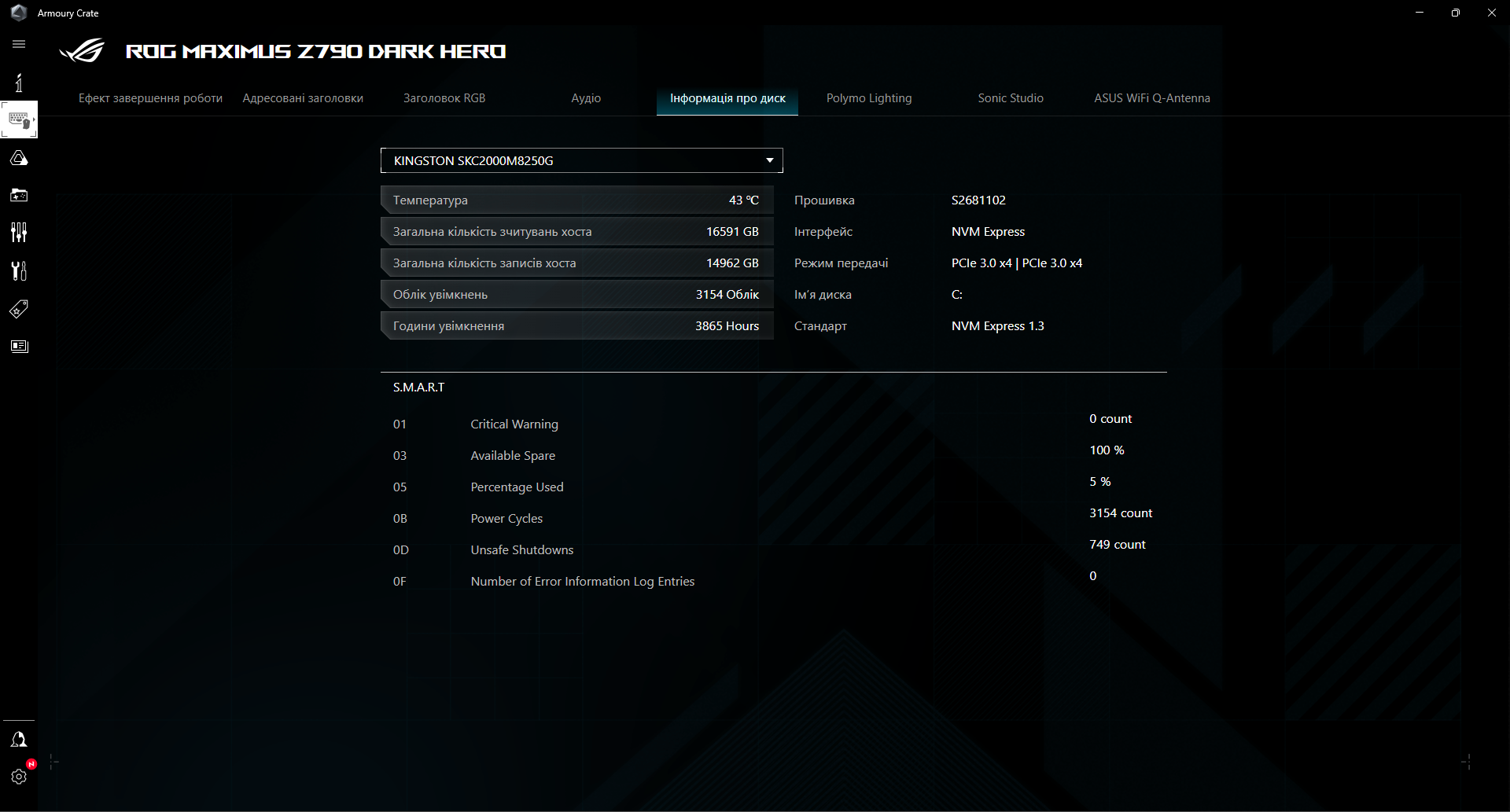1510x812 pixels.
Task: Open Armoury Crate settings gear
Action: point(19,777)
